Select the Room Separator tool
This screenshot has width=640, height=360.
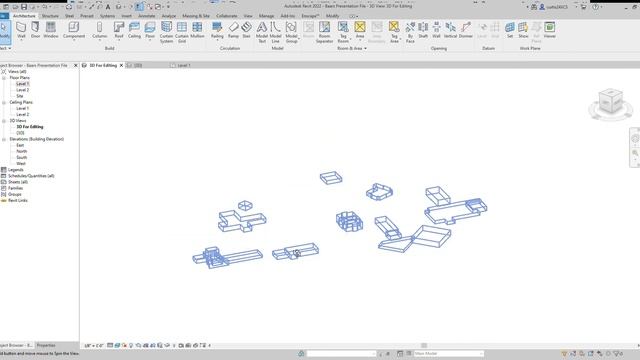click(324, 32)
